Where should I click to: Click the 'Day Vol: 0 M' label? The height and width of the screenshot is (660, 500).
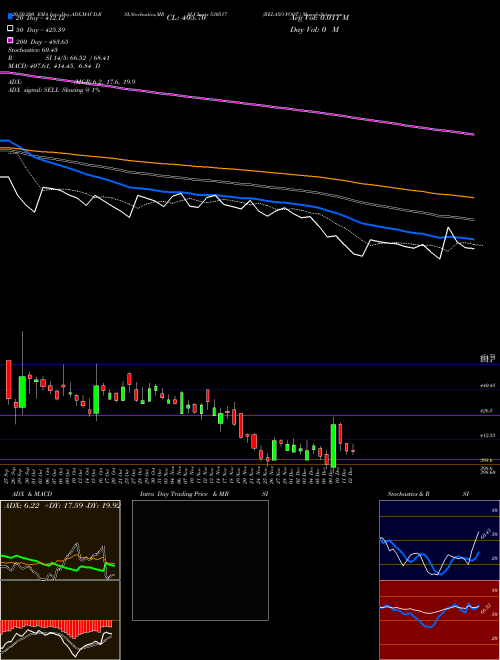(314, 29)
